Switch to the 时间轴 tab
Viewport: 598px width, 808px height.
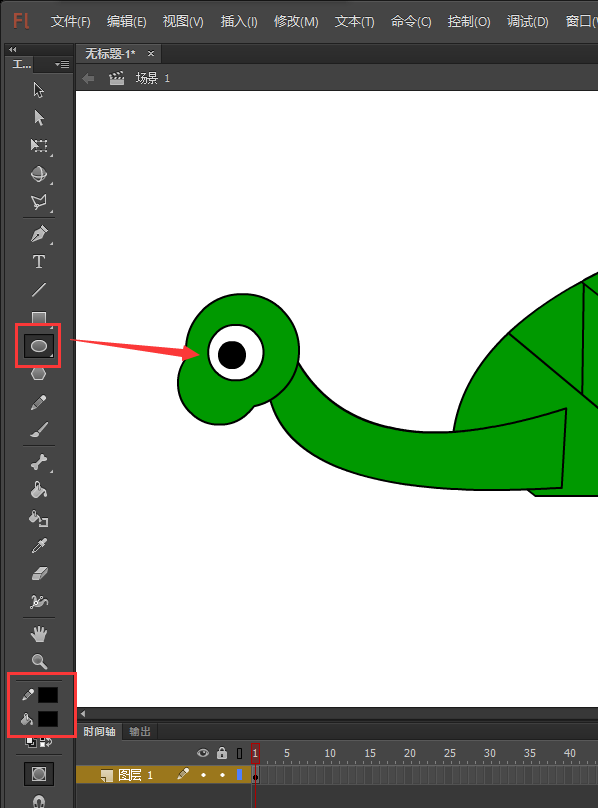(x=99, y=731)
